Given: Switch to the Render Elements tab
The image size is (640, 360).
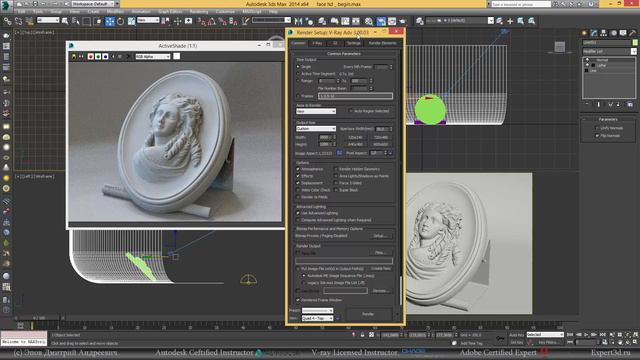Looking at the screenshot, I should (382, 43).
